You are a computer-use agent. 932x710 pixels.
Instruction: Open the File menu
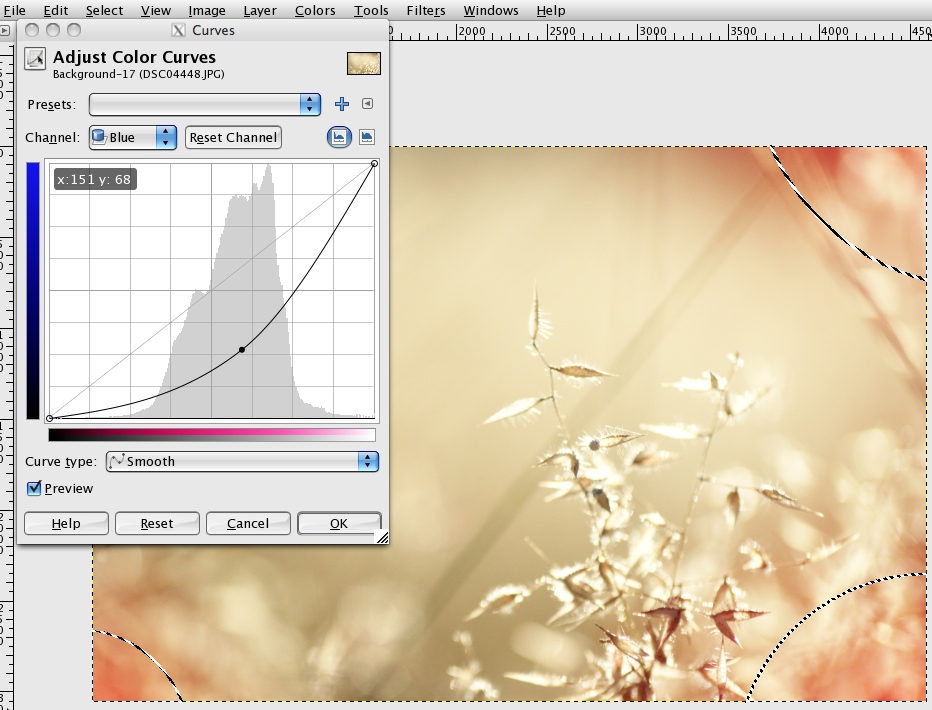tap(14, 10)
